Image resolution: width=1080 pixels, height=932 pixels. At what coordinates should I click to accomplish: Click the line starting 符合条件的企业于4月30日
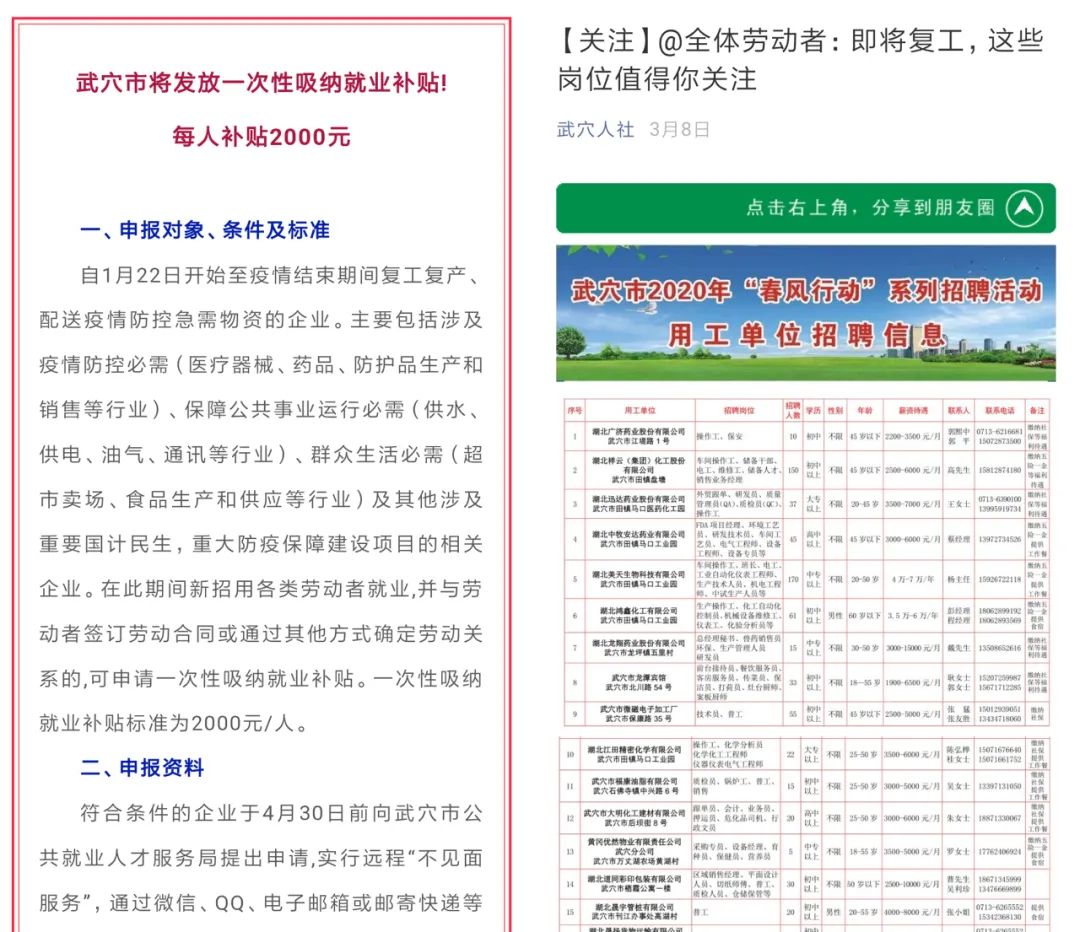click(281, 813)
